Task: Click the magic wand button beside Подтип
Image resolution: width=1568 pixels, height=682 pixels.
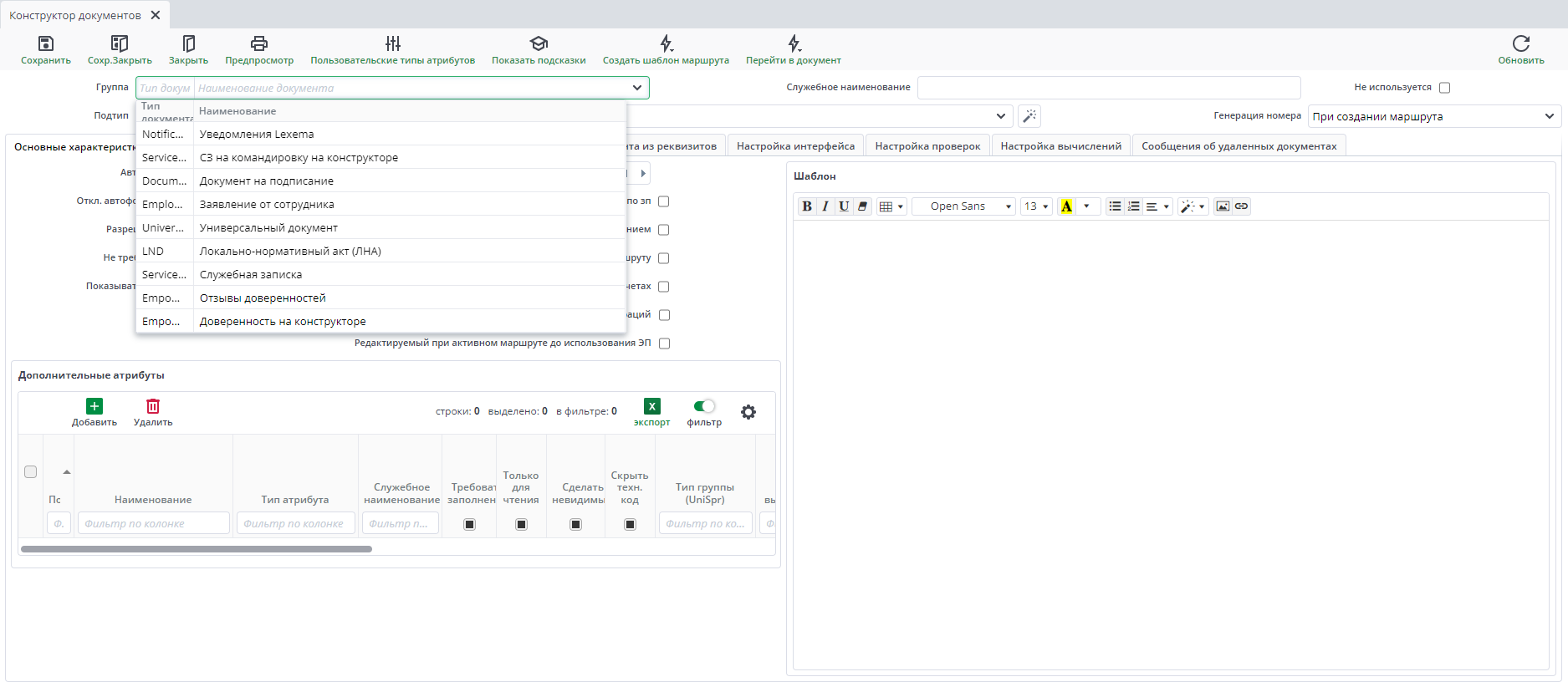Action: coord(1029,116)
